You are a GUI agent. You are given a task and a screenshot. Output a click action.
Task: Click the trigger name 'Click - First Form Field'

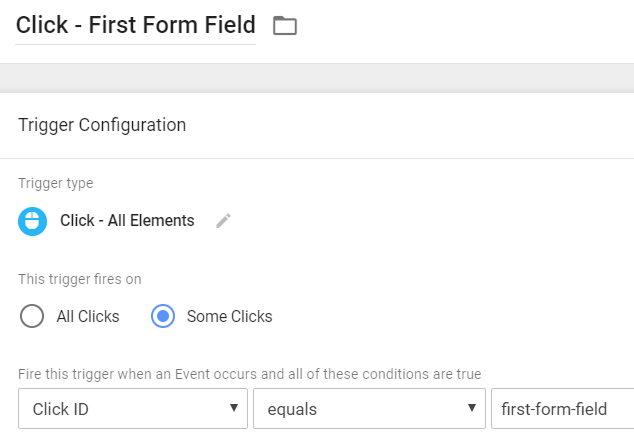coord(136,25)
